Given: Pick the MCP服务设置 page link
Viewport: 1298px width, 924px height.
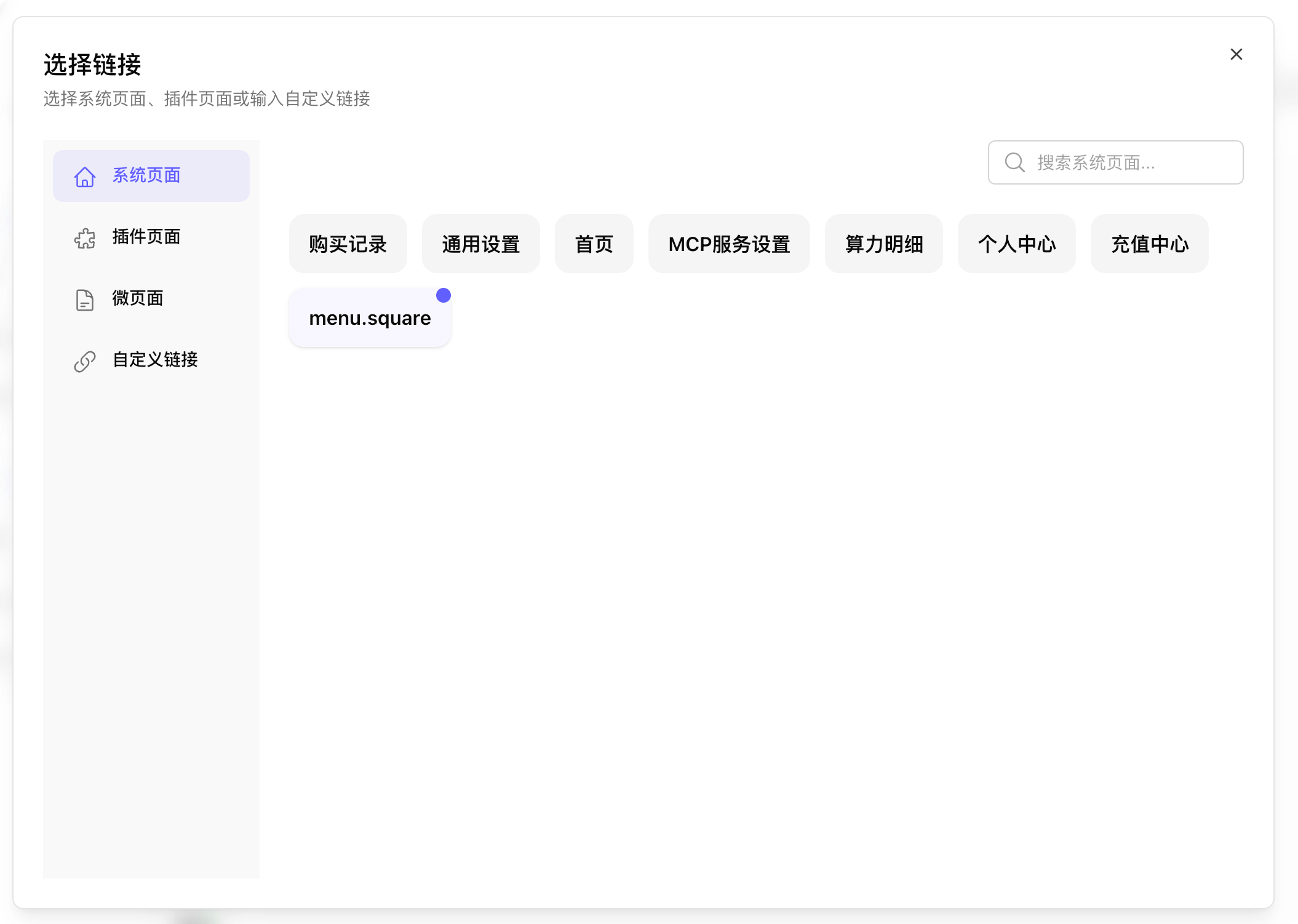Looking at the screenshot, I should pos(729,244).
